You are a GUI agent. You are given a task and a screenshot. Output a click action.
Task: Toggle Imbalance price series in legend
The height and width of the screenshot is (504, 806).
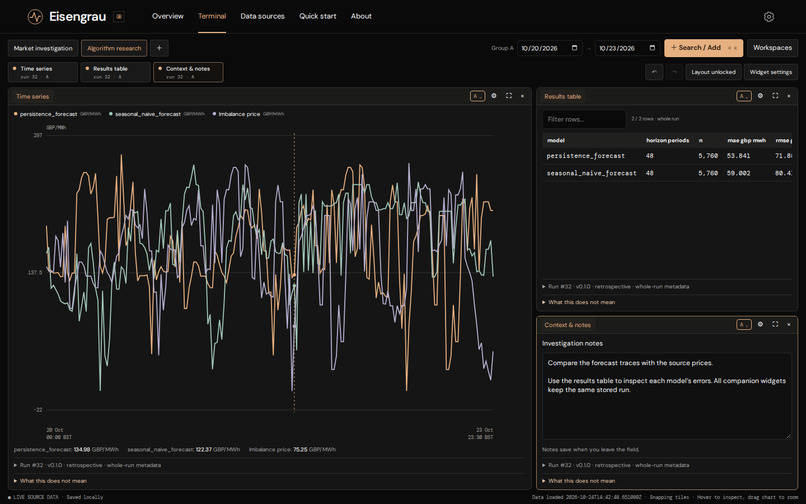pyautogui.click(x=248, y=114)
